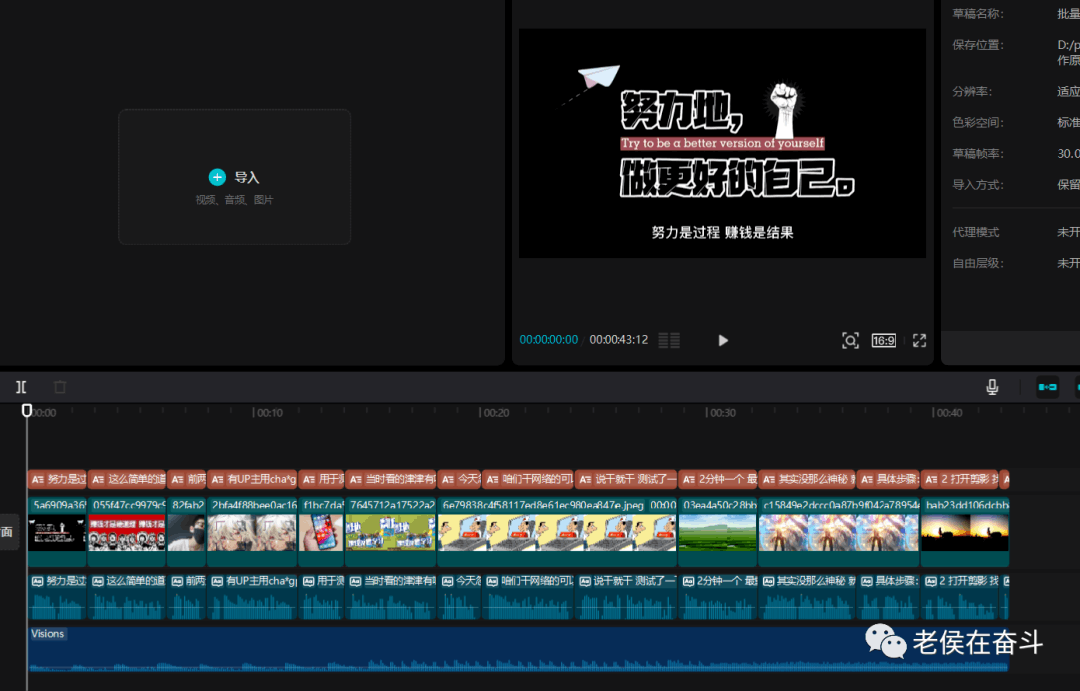Click the 代理模式 label in draft details
Screen dimensions: 1080x691
pyautogui.click(x=975, y=232)
